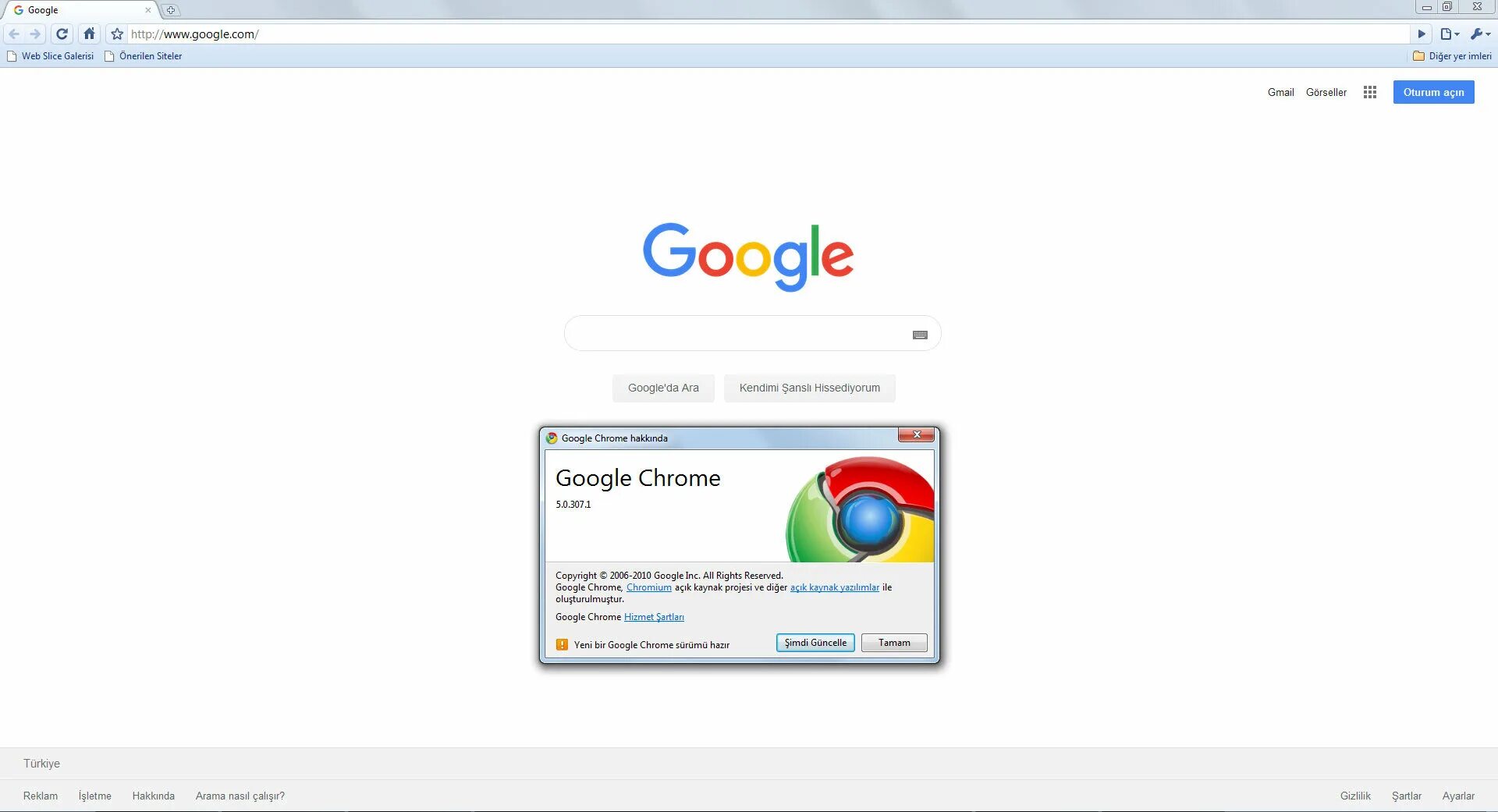The width and height of the screenshot is (1498, 812).
Task: Open Hizmet Şartları link
Action: click(654, 617)
